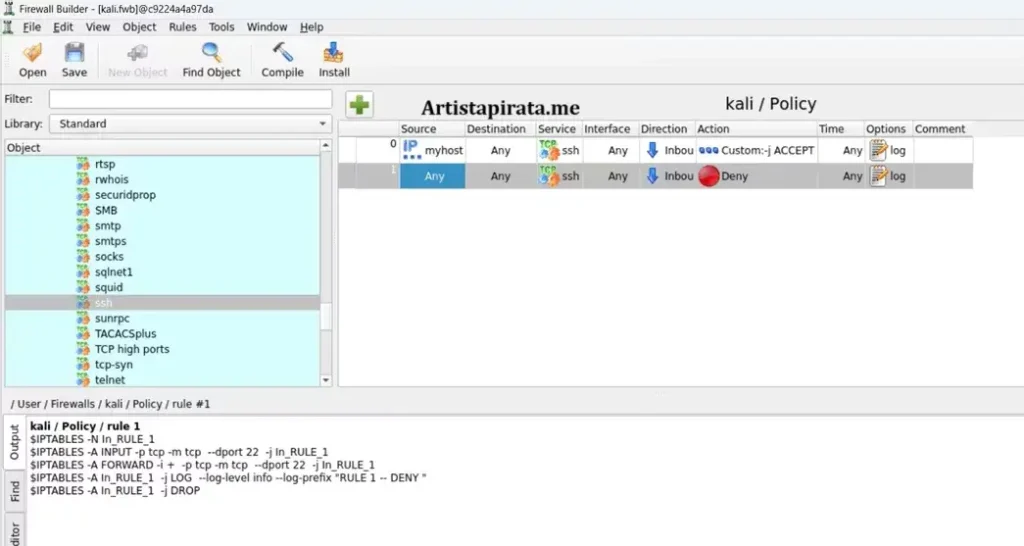Image resolution: width=1024 pixels, height=546 pixels.
Task: Click the object tree scrollbar thumb
Action: tap(326, 317)
